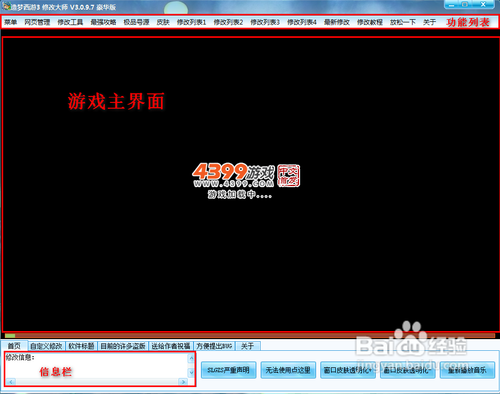Screen dimensions: 500x394
Task: Click the info box scroll-down arrow
Action: click(191, 373)
